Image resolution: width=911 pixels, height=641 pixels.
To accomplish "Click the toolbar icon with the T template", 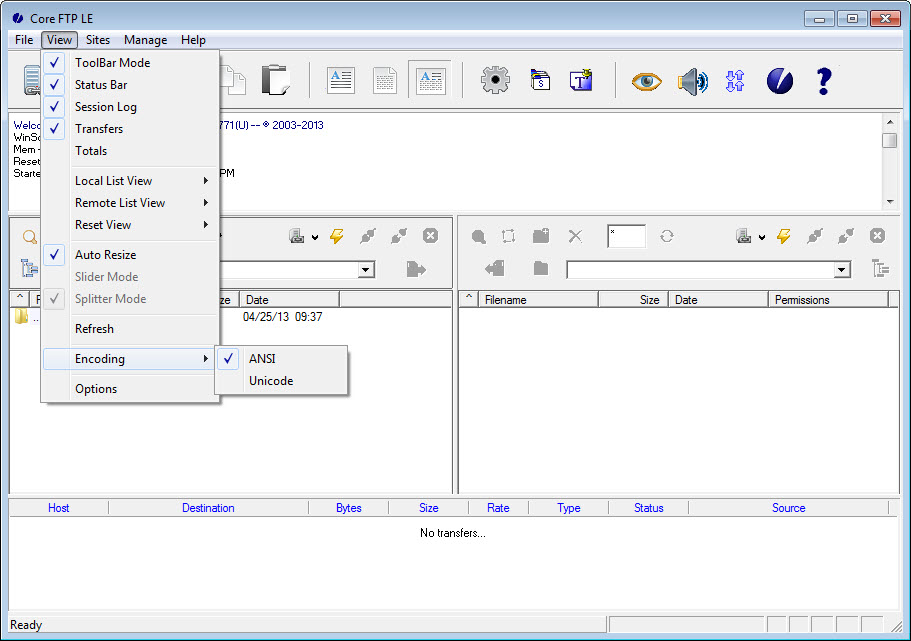I will (x=581, y=80).
